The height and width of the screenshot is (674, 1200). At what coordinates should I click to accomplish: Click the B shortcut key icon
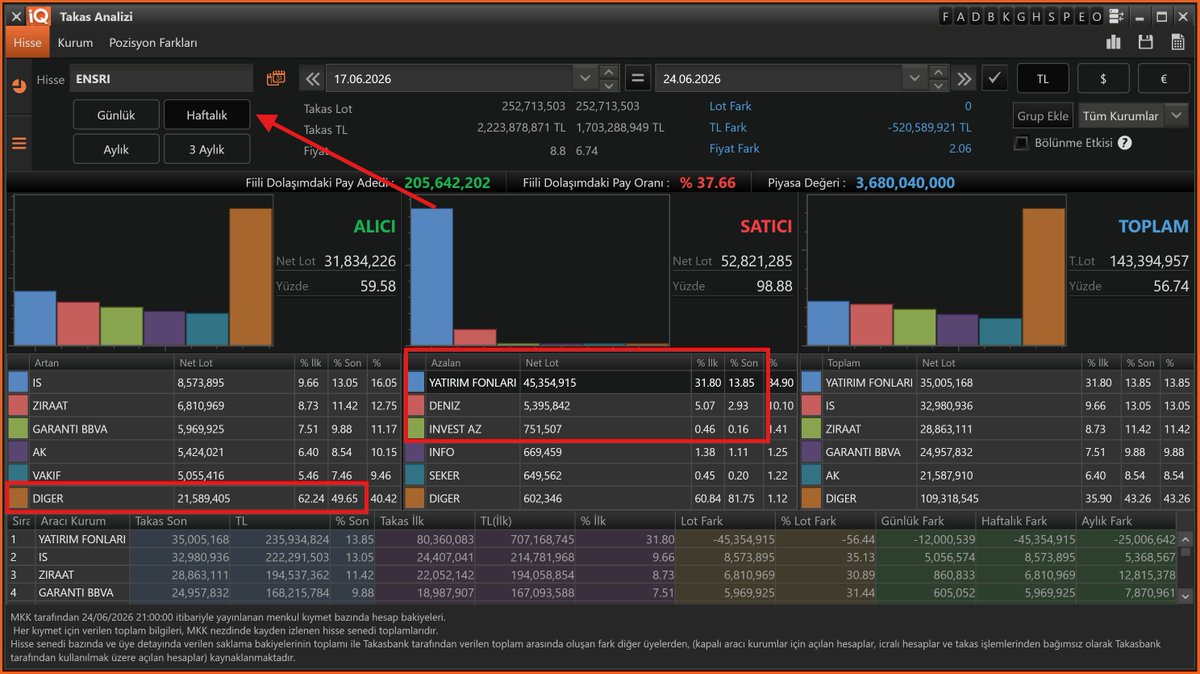991,17
